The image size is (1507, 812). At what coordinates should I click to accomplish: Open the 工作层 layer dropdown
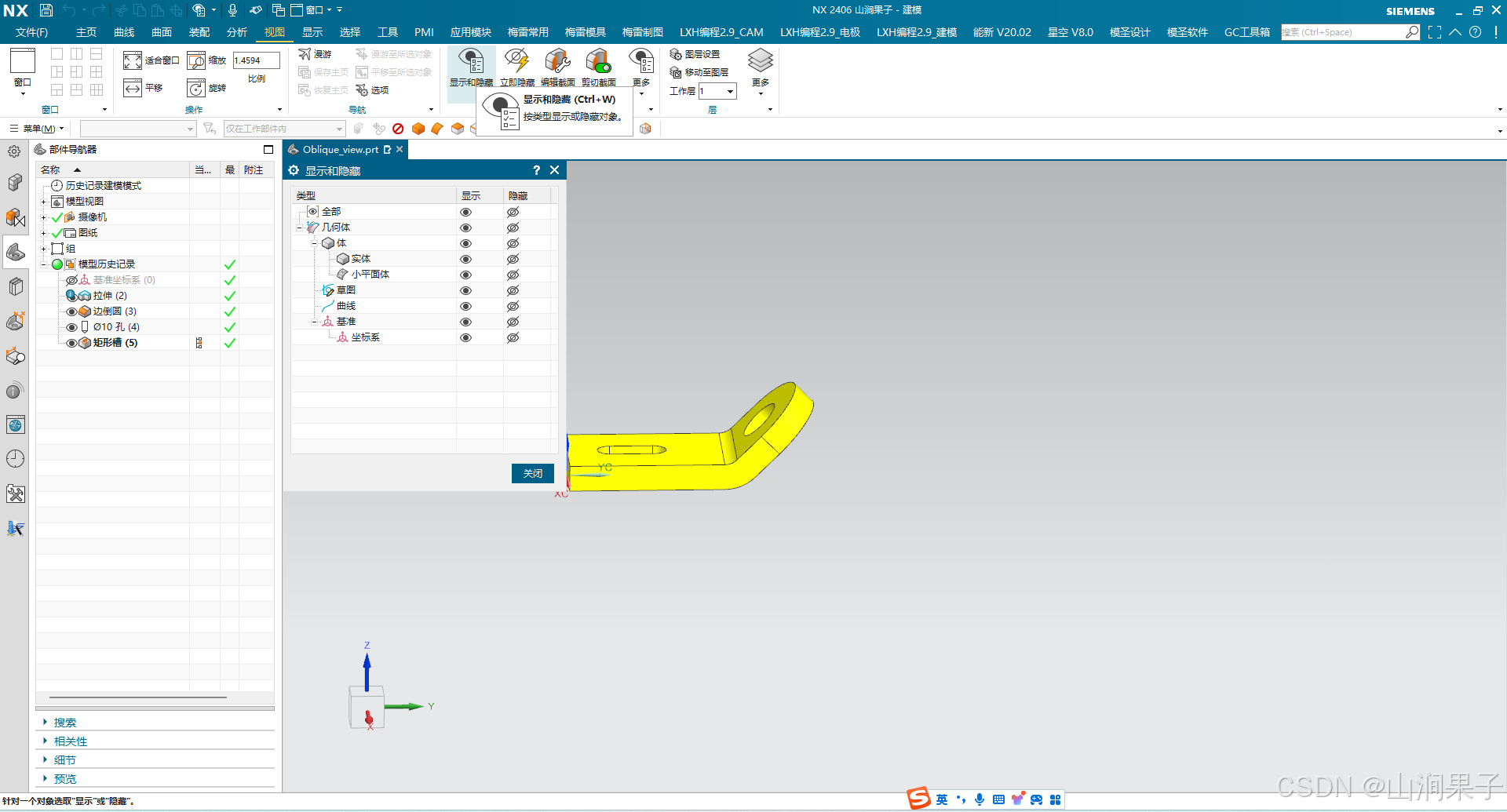click(730, 91)
